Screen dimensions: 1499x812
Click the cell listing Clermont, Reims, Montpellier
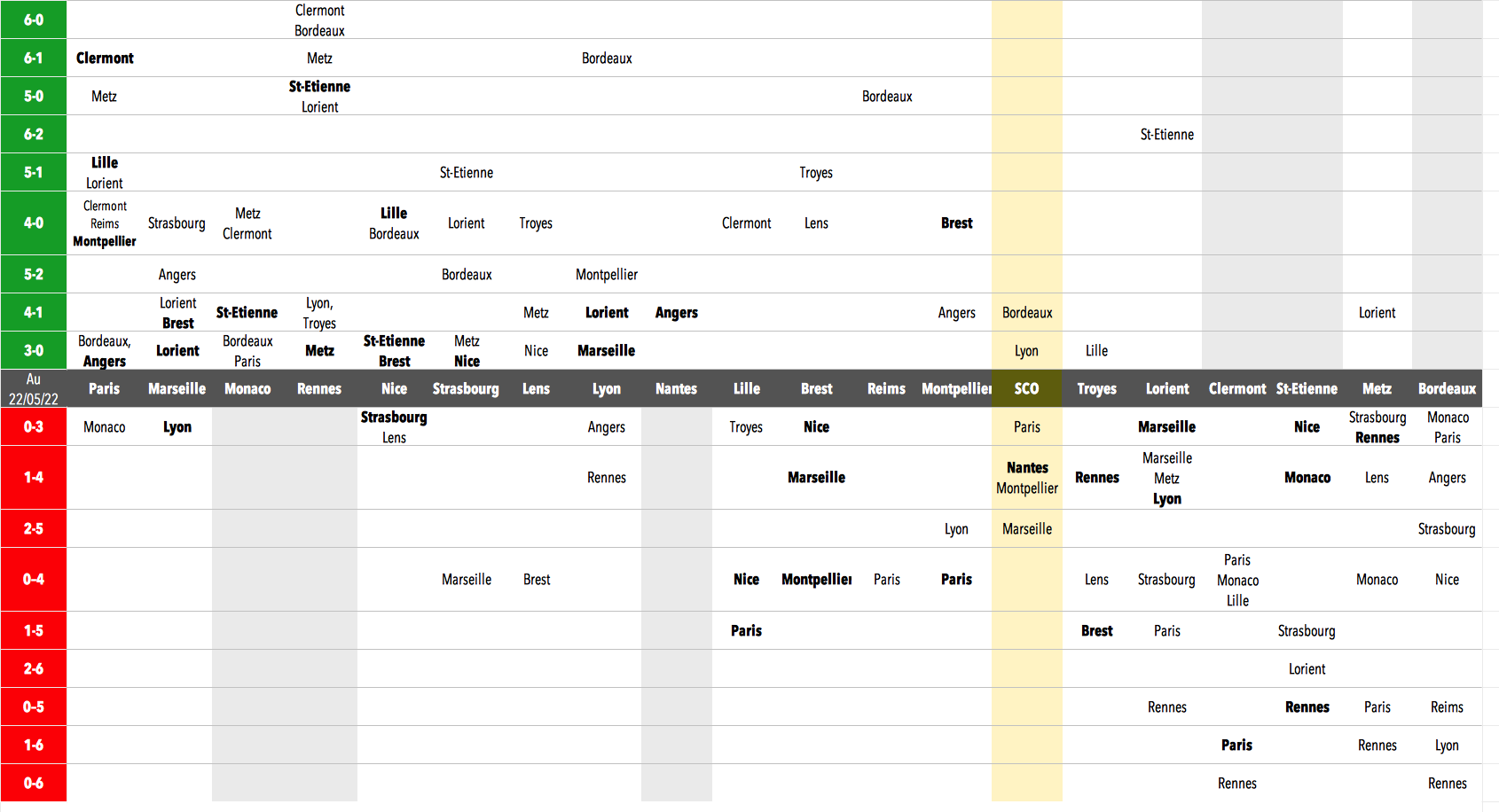coord(105,223)
